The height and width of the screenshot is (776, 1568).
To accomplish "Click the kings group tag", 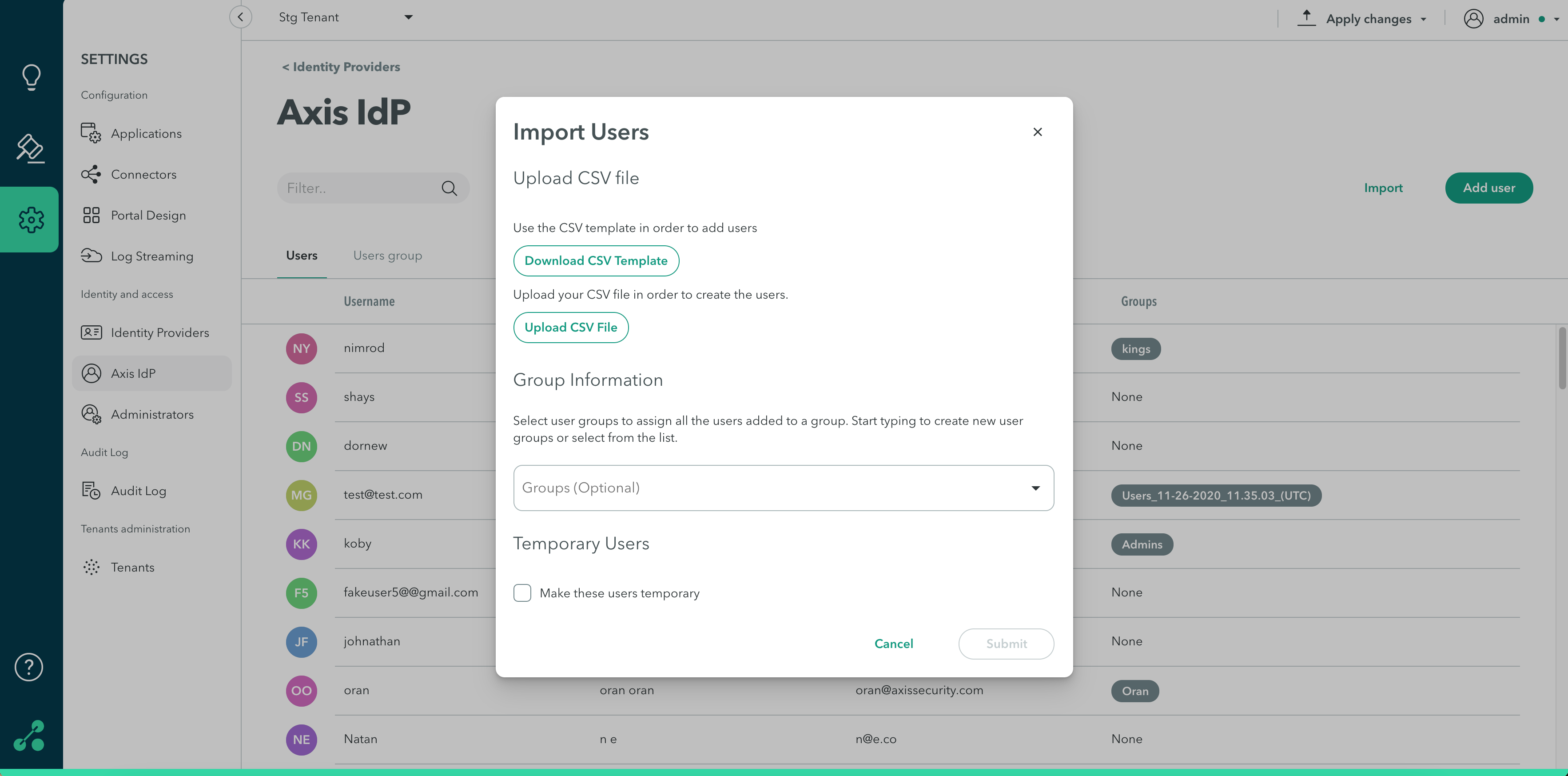I will 1136,349.
